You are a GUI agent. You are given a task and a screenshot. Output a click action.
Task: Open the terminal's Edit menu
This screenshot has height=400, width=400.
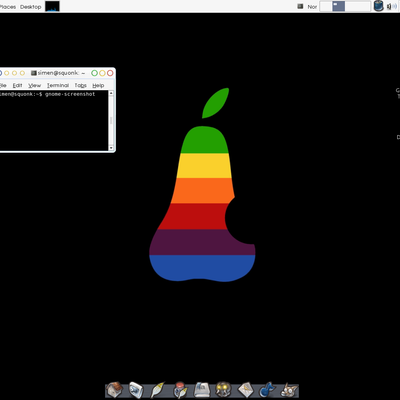(17, 85)
